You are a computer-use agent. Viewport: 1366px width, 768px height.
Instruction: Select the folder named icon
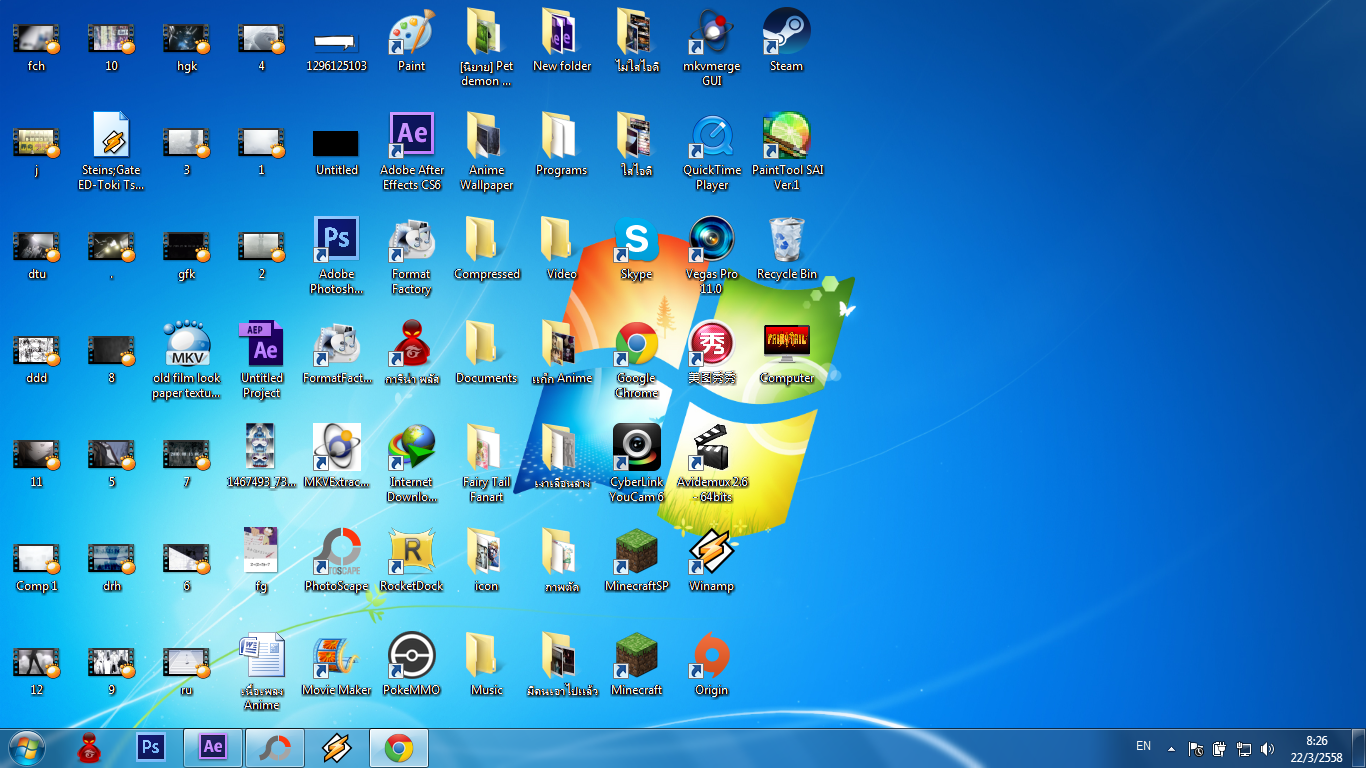(x=486, y=561)
